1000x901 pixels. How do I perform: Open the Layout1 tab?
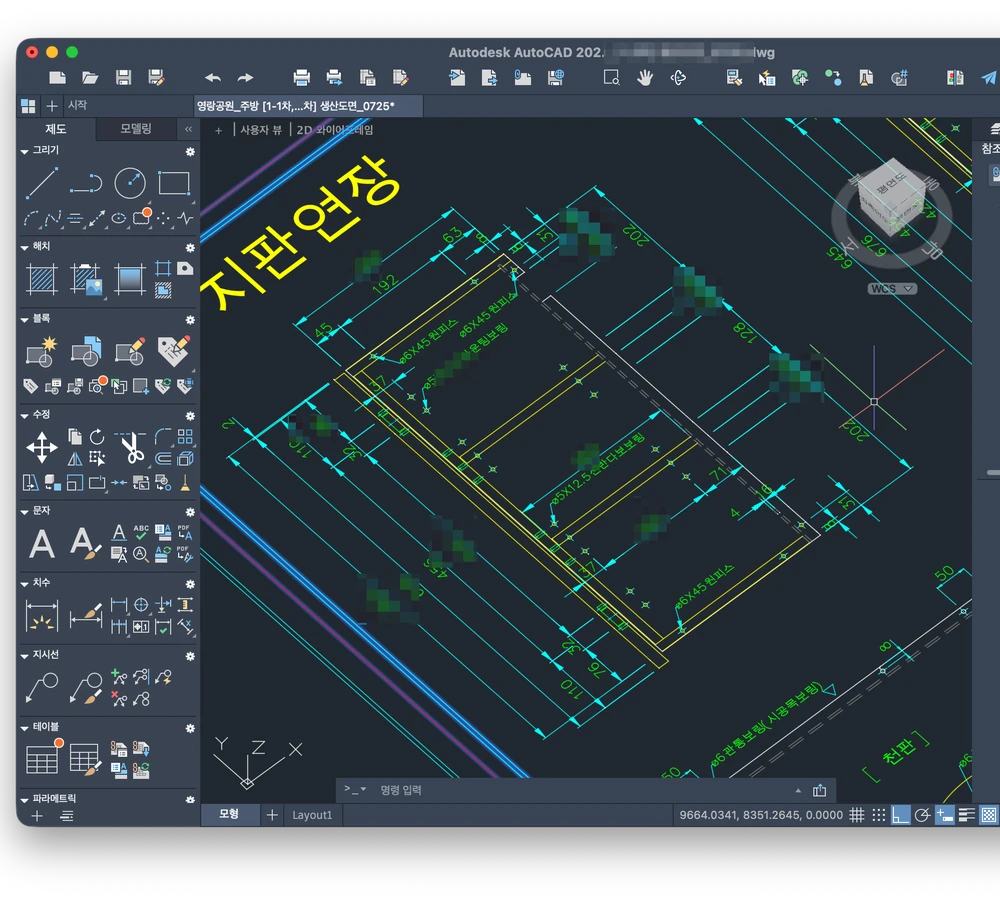tap(312, 815)
